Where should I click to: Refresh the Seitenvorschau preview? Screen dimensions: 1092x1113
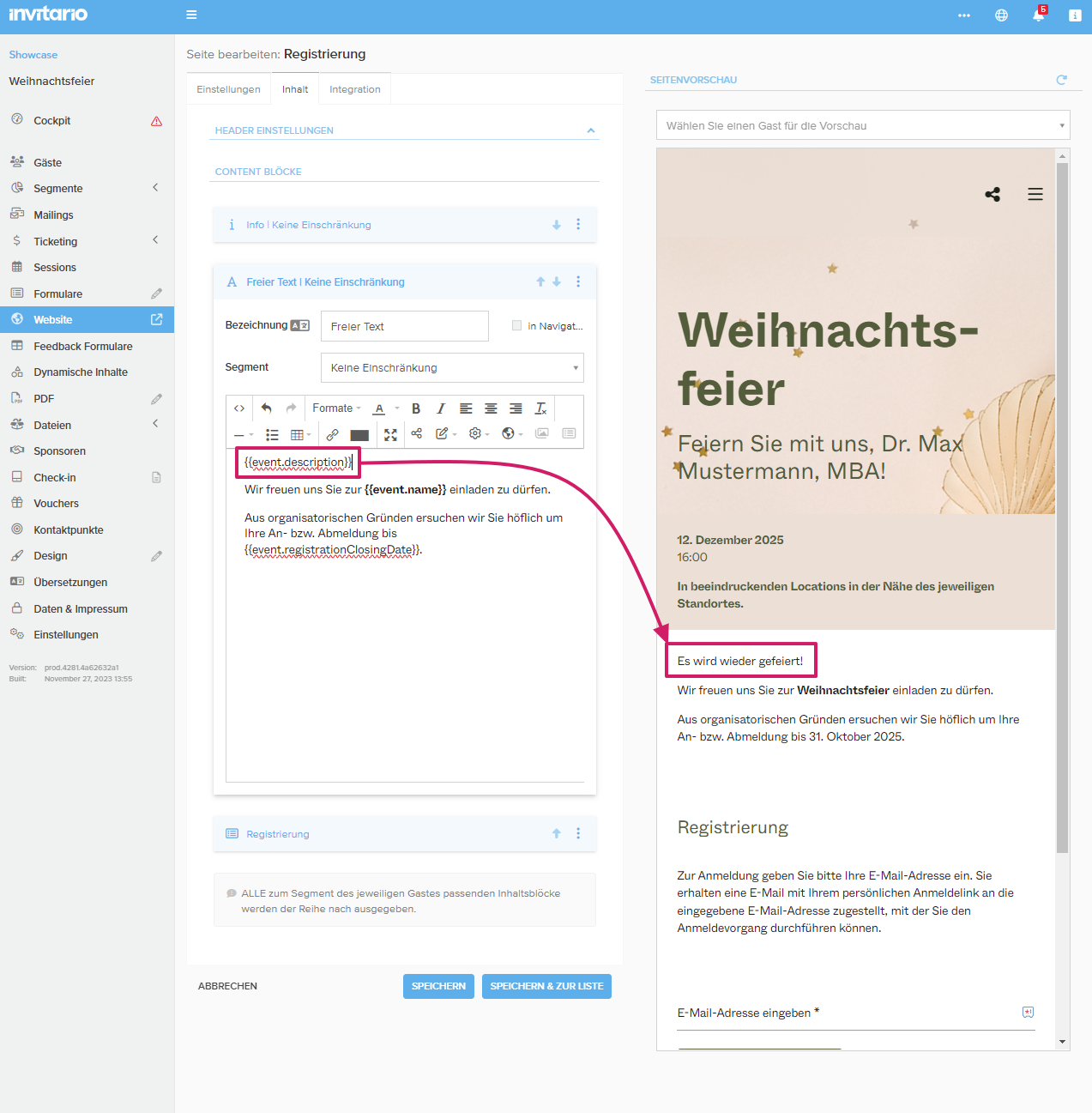click(x=1061, y=80)
